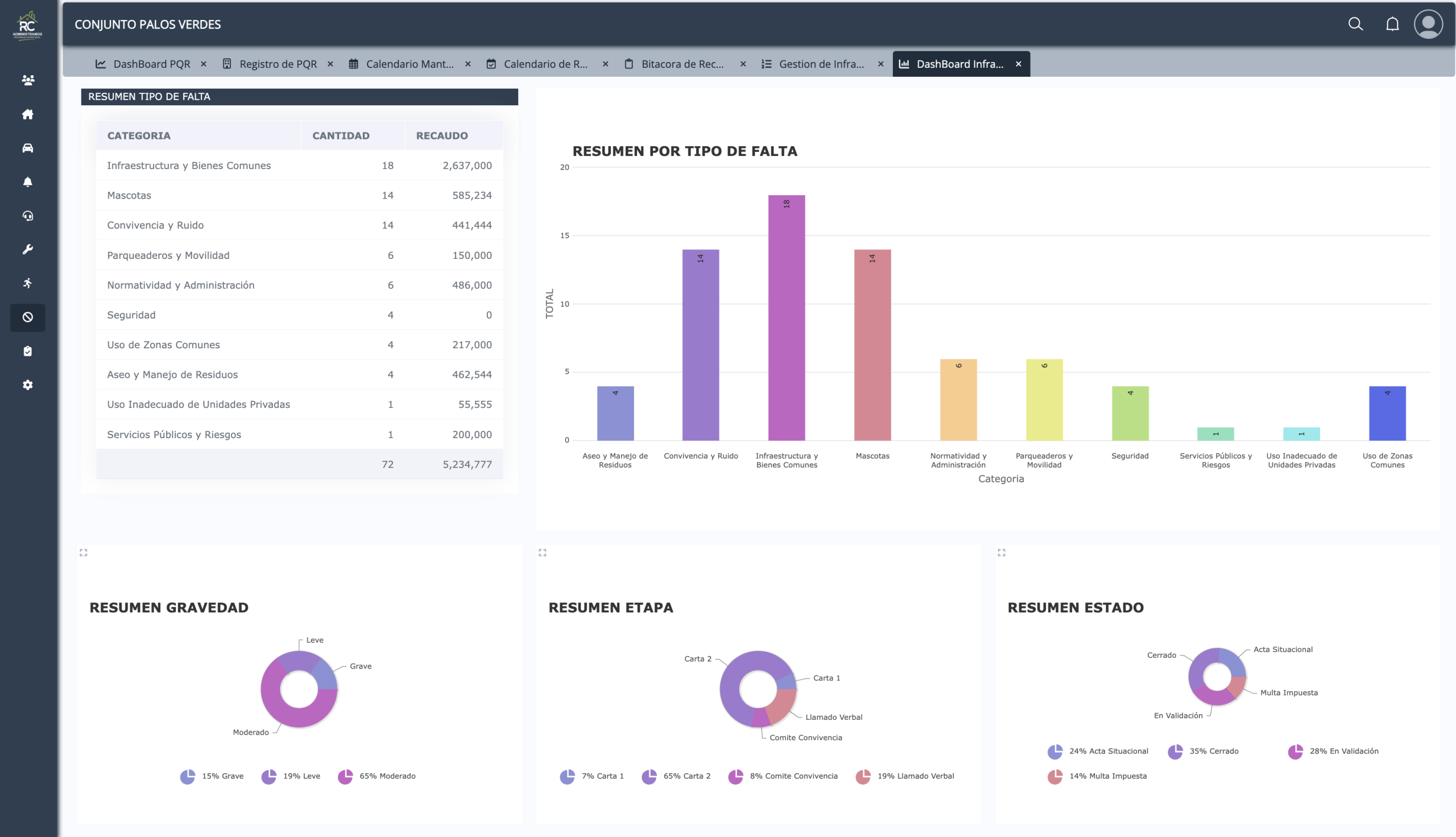Toggle the '19% Llamado Verbal' legend entry

[905, 776]
